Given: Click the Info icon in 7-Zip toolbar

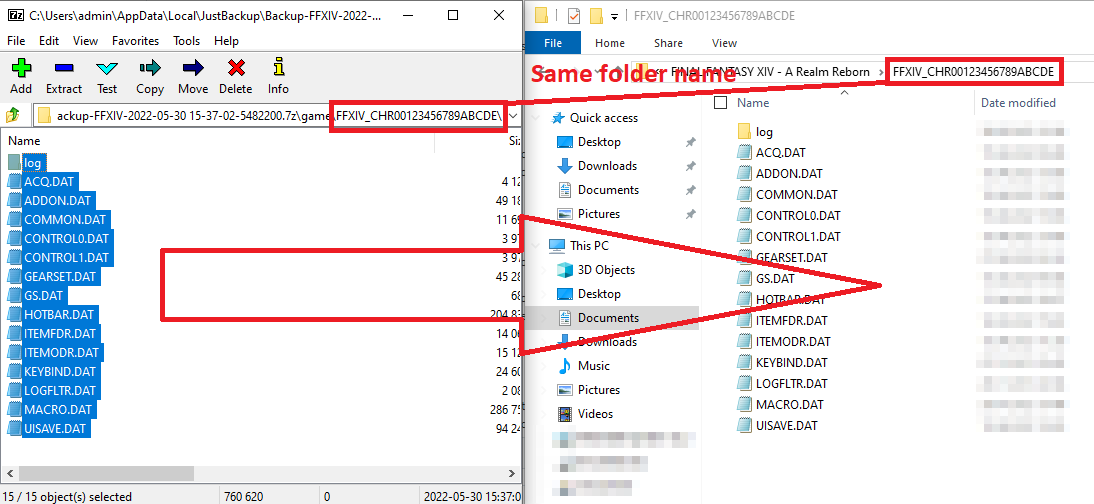Looking at the screenshot, I should (278, 68).
